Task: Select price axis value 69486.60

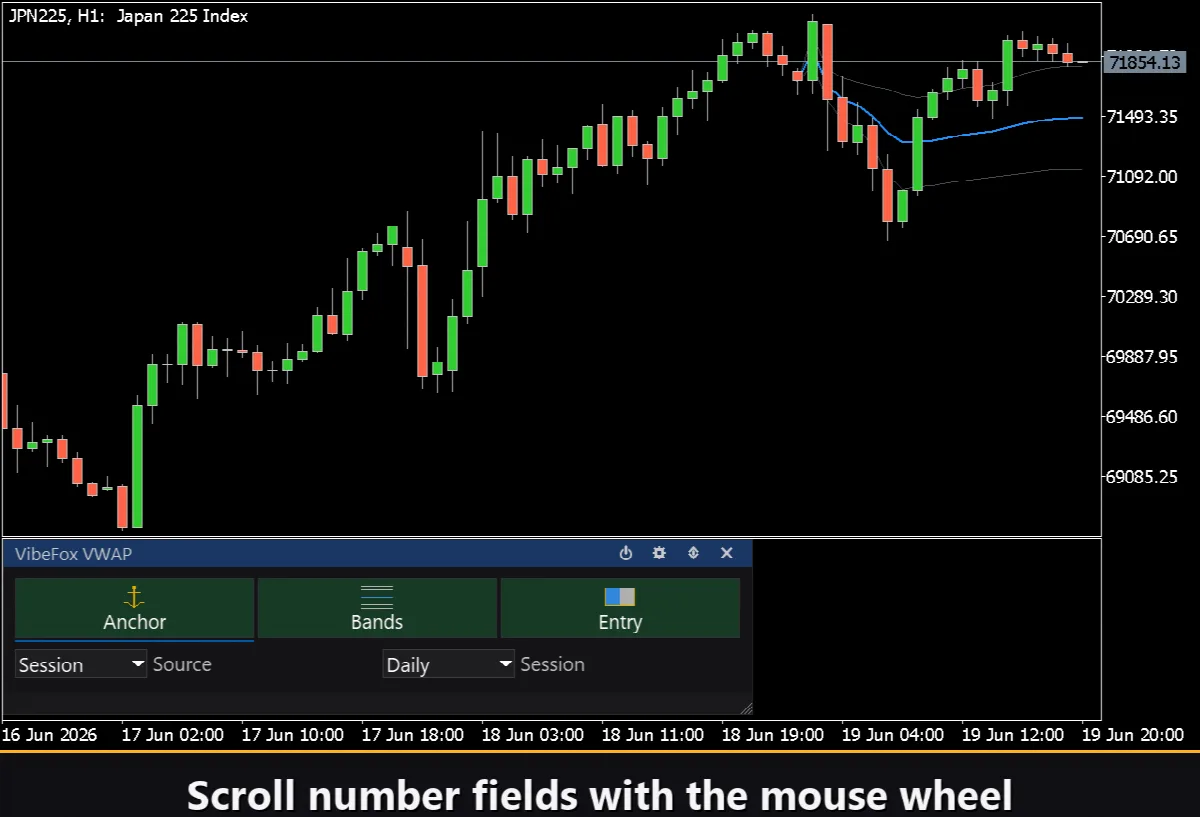Action: pos(1143,417)
